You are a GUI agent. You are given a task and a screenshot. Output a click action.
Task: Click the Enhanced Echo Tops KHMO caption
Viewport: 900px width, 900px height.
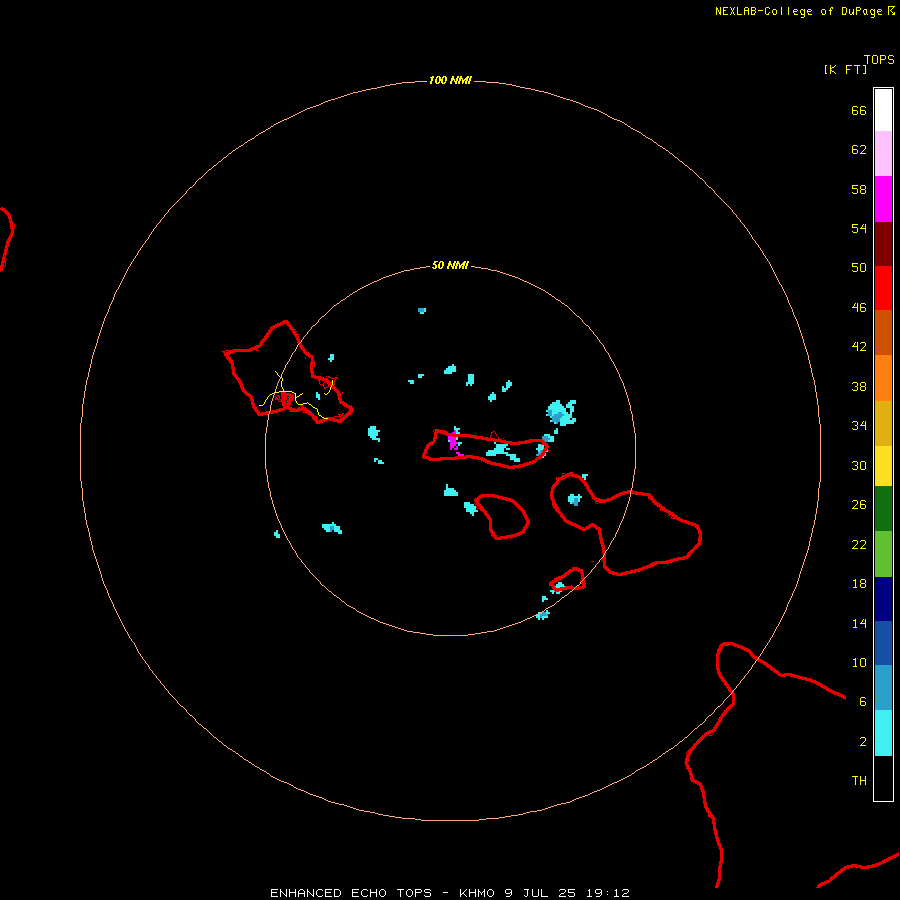[450, 893]
